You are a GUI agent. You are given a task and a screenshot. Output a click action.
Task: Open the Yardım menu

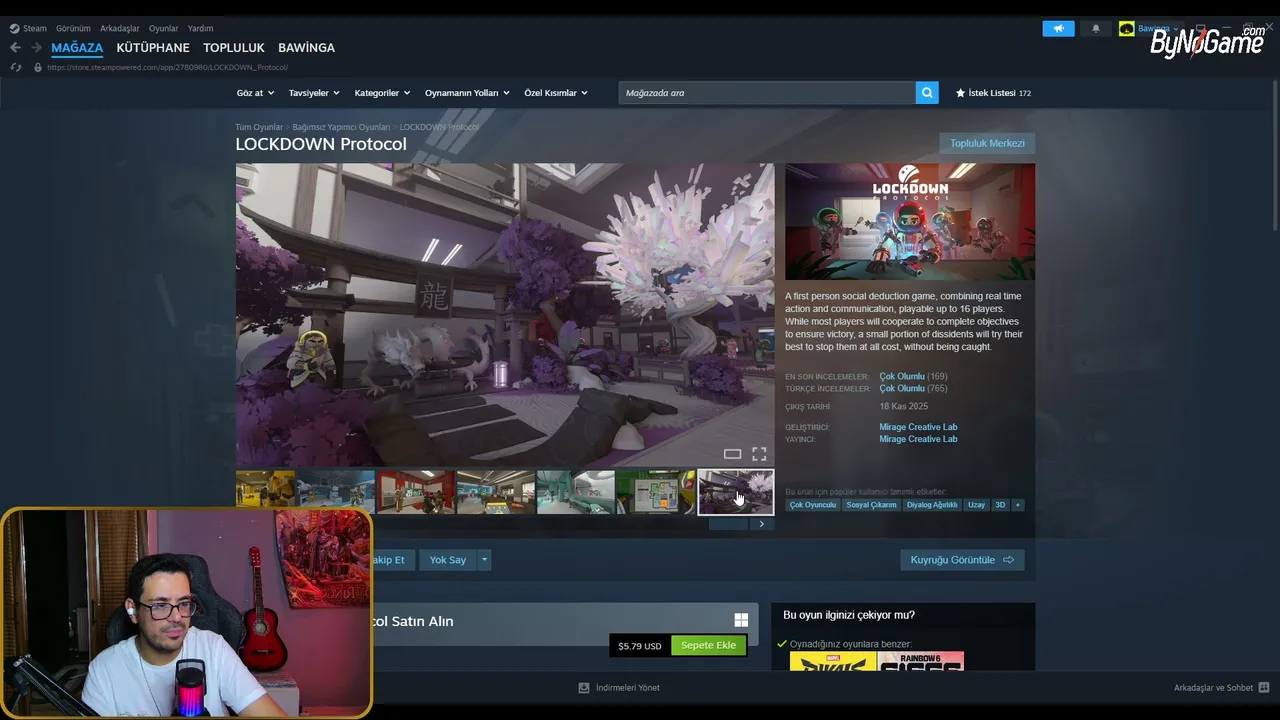(x=200, y=28)
